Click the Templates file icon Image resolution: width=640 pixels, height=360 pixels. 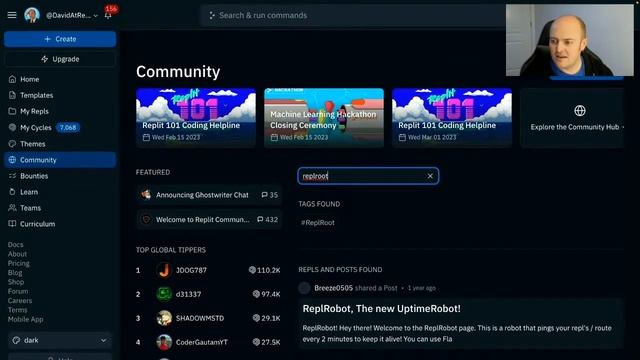coord(12,95)
